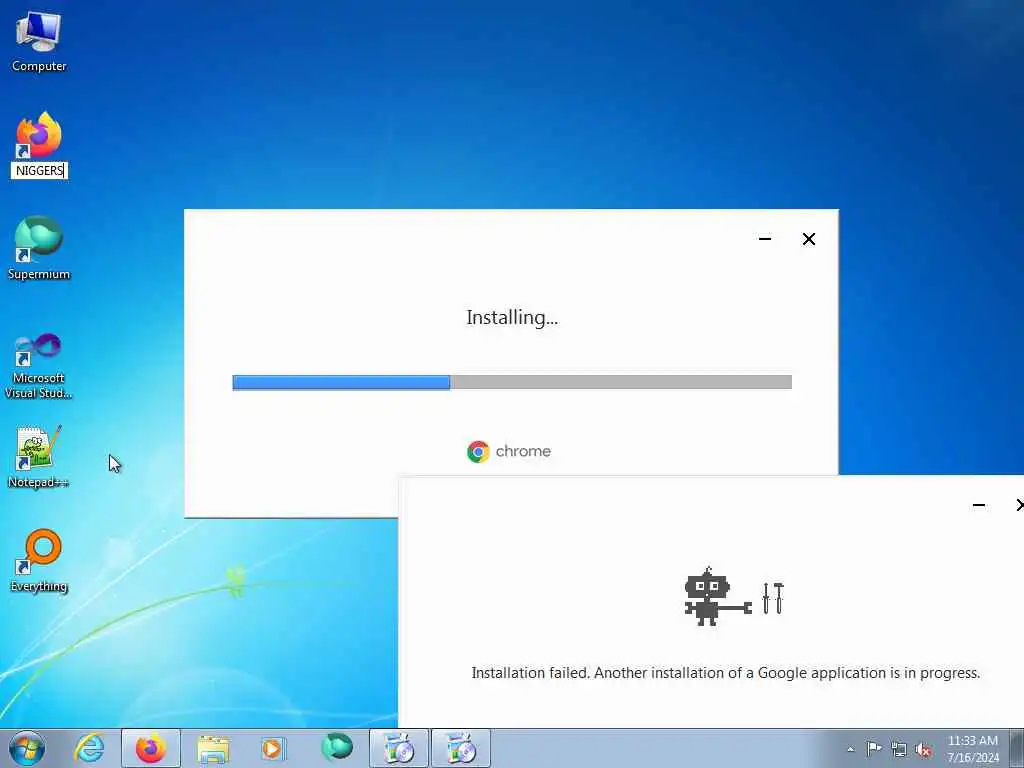Open the Action Center flag icon
The height and width of the screenshot is (768, 1024).
click(874, 749)
